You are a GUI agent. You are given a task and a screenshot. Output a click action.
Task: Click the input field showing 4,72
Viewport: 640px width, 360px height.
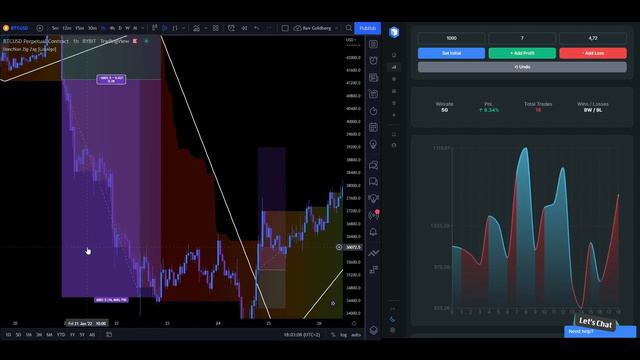tap(593, 38)
